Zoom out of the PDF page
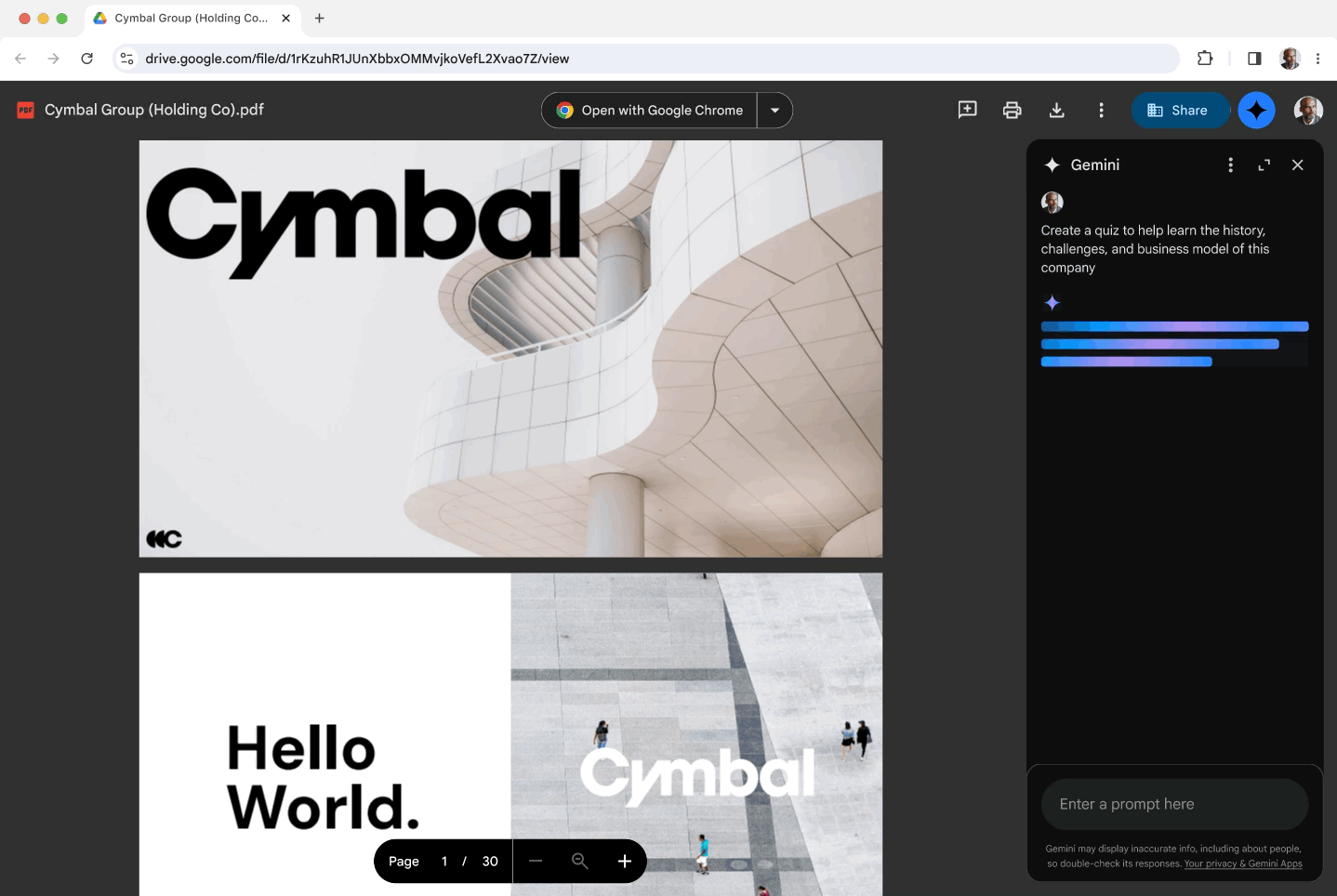The image size is (1337, 896). point(536,861)
